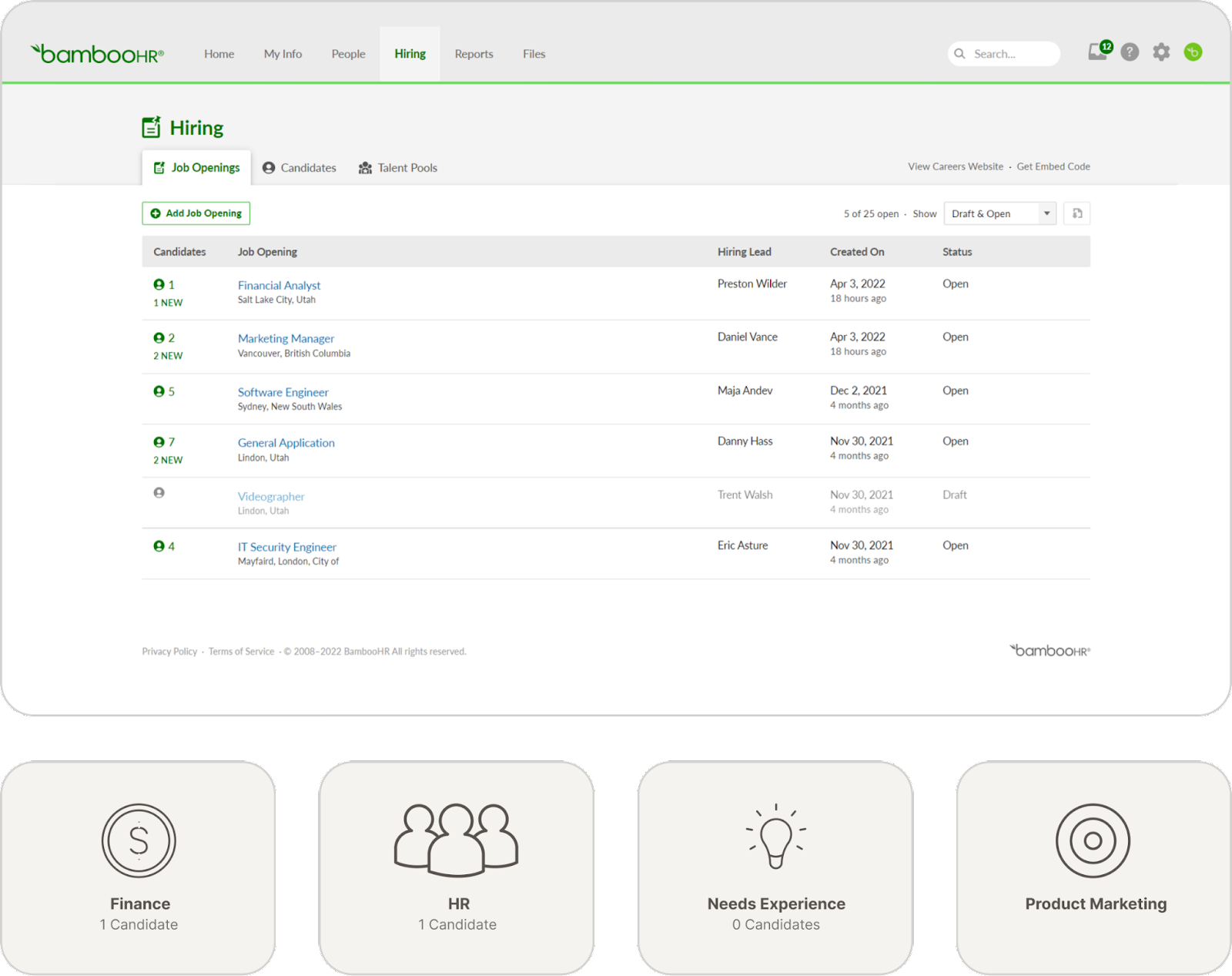Click the View Careers Website link

(956, 166)
